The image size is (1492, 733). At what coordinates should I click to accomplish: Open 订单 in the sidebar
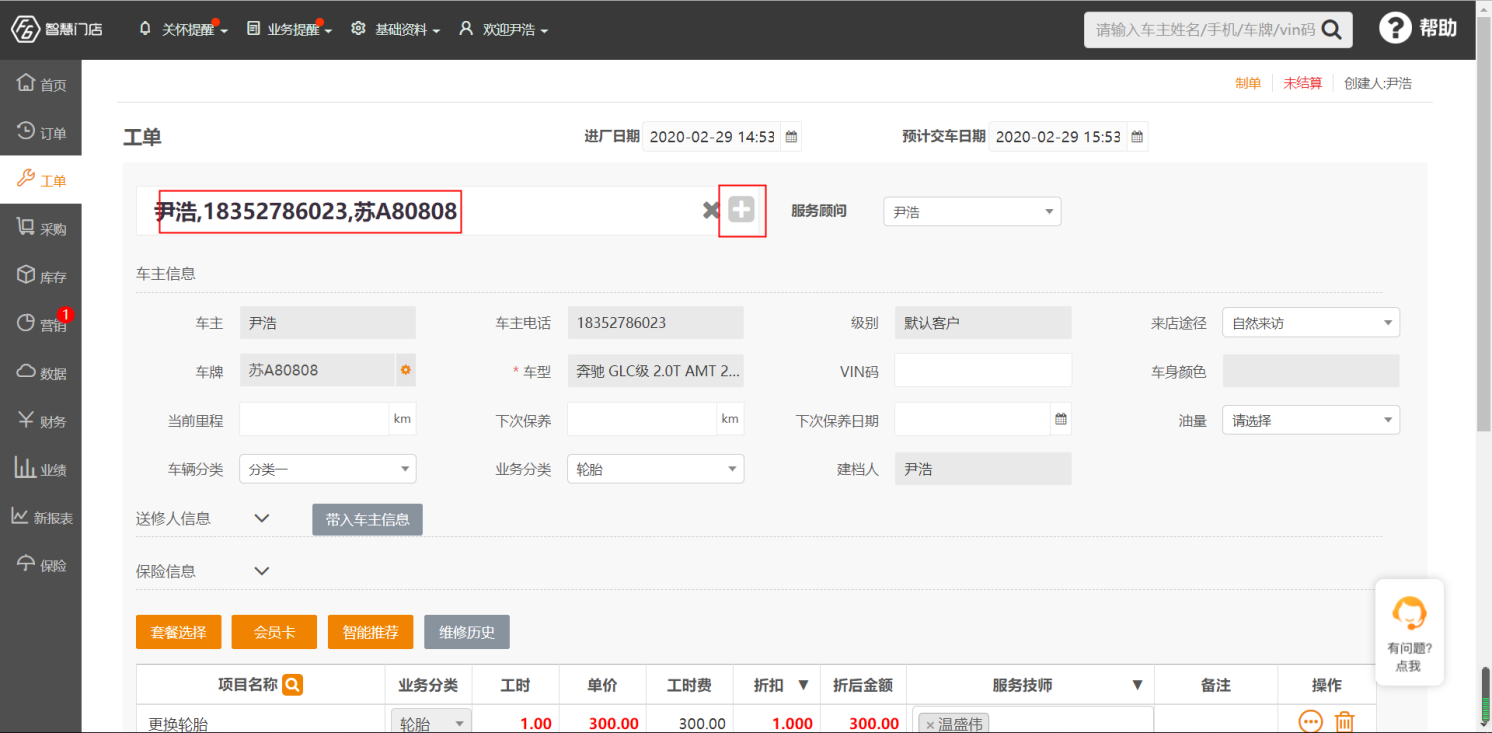(41, 132)
